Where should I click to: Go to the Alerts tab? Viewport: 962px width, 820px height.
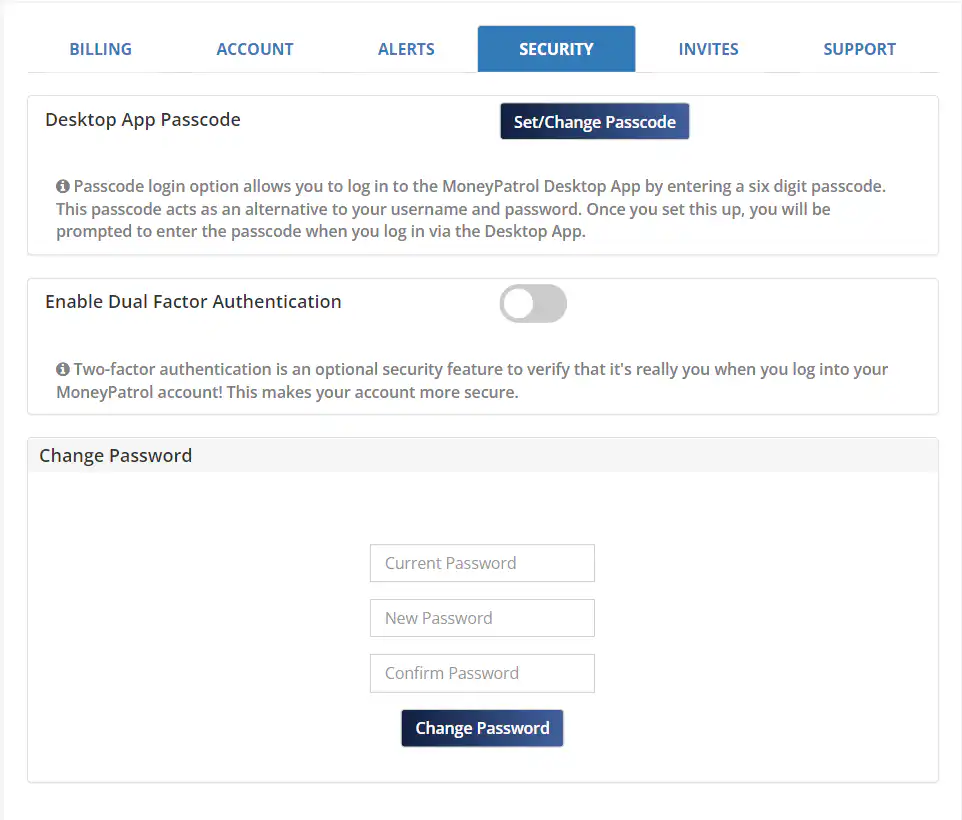(x=406, y=49)
